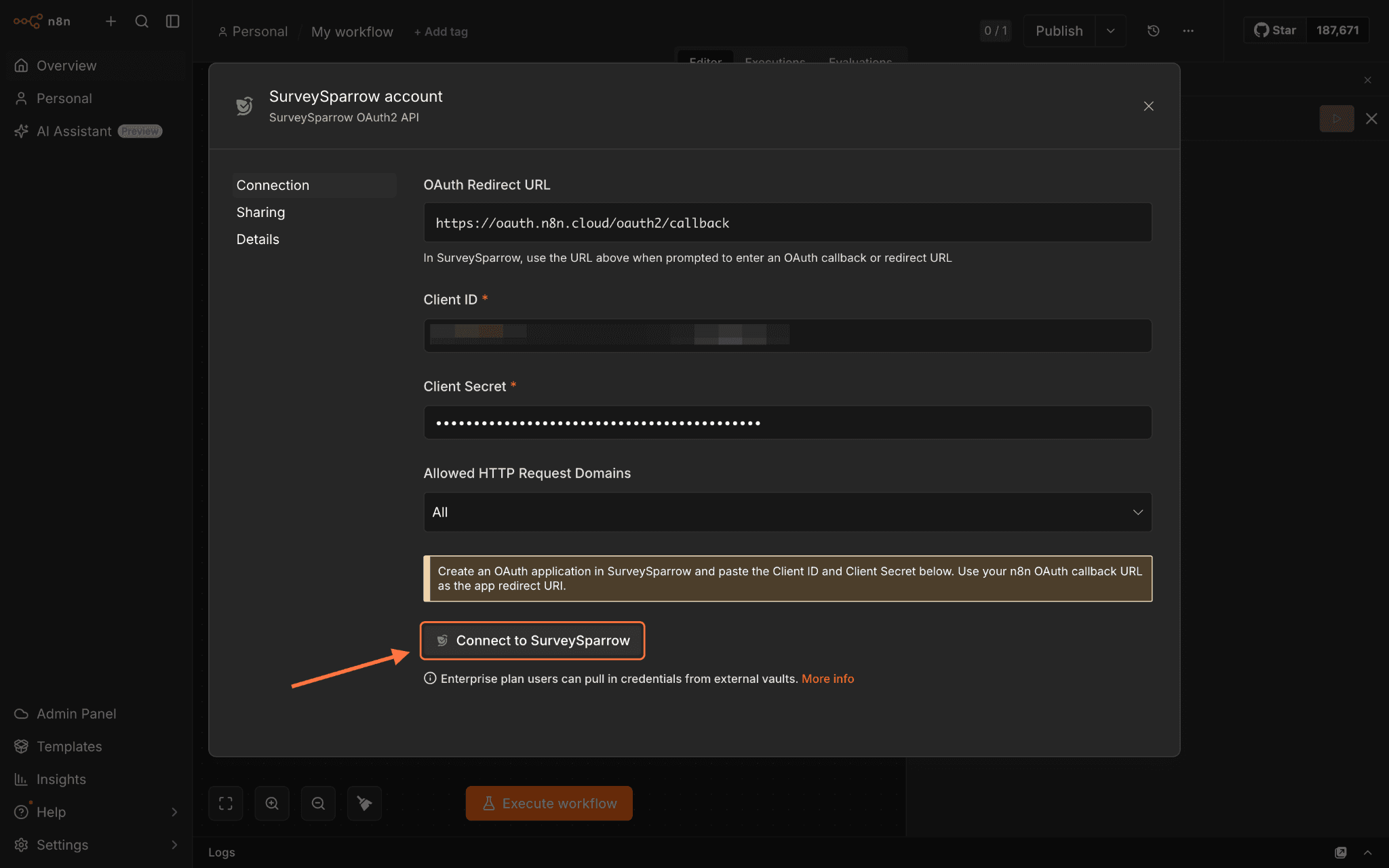
Task: Expand Logs panel with chevron up
Action: click(1368, 852)
